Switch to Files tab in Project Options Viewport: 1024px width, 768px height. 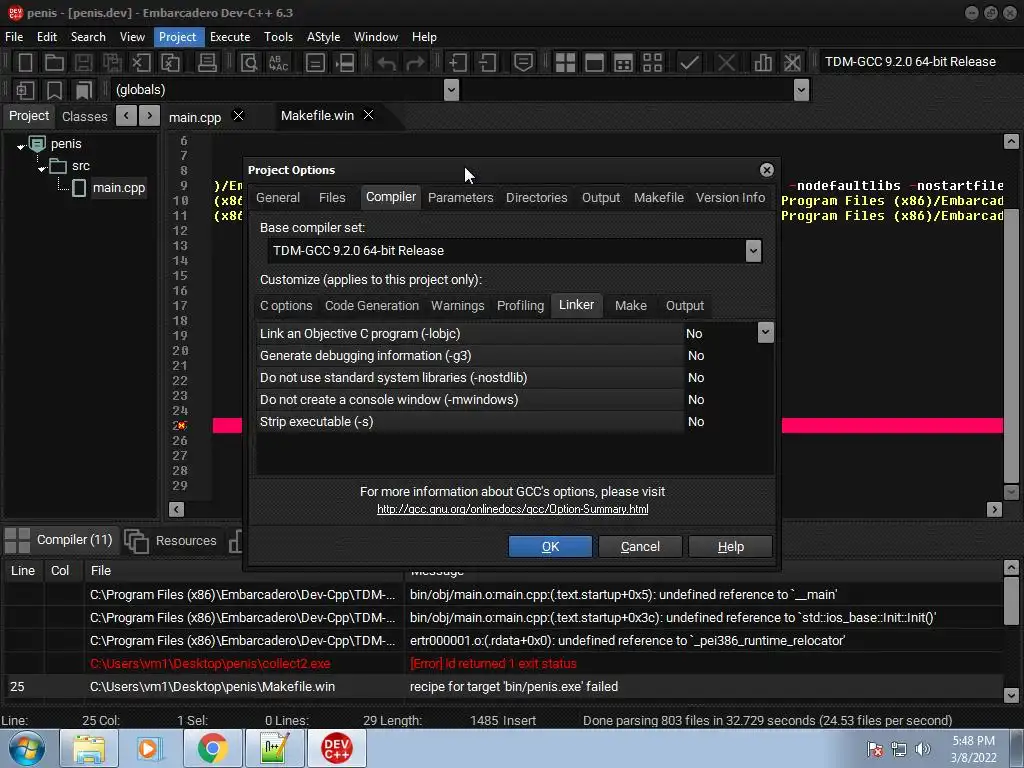332,198
